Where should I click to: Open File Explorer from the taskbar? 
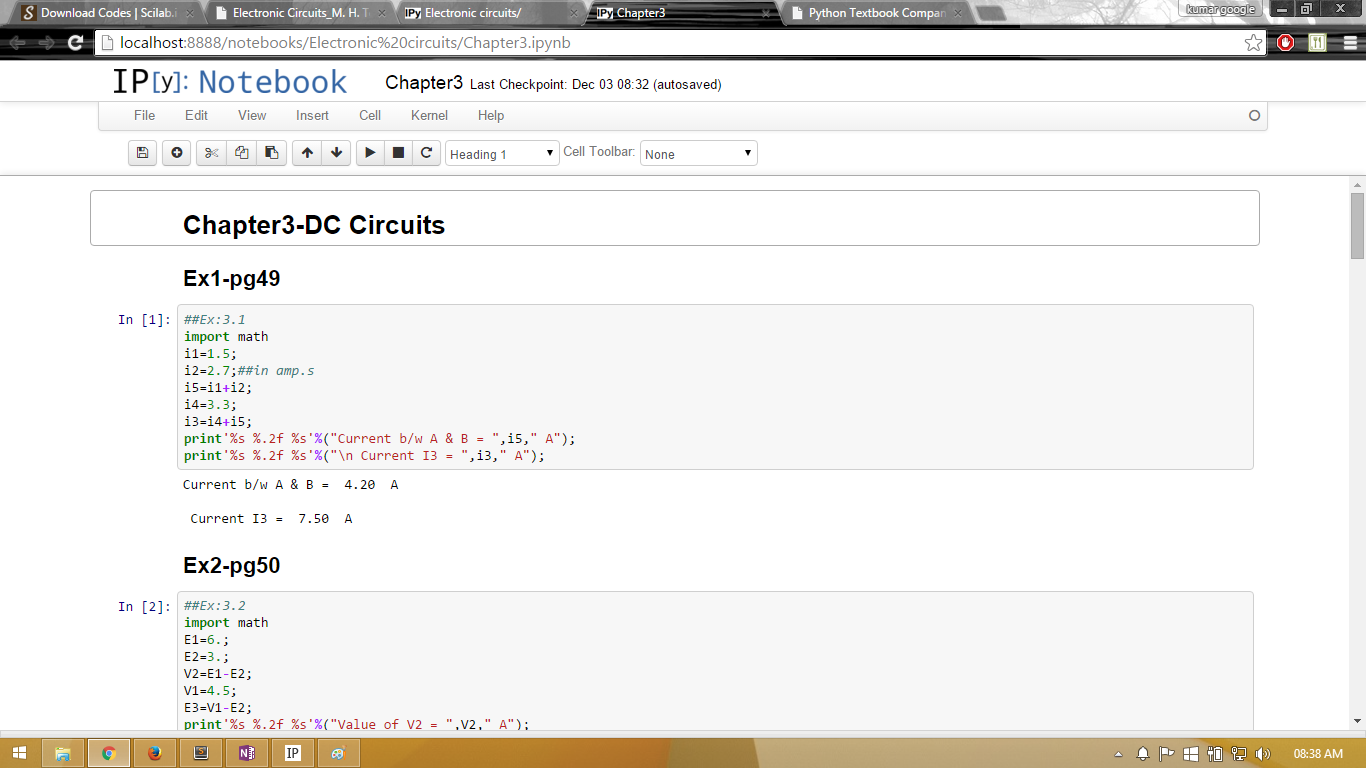pos(62,753)
